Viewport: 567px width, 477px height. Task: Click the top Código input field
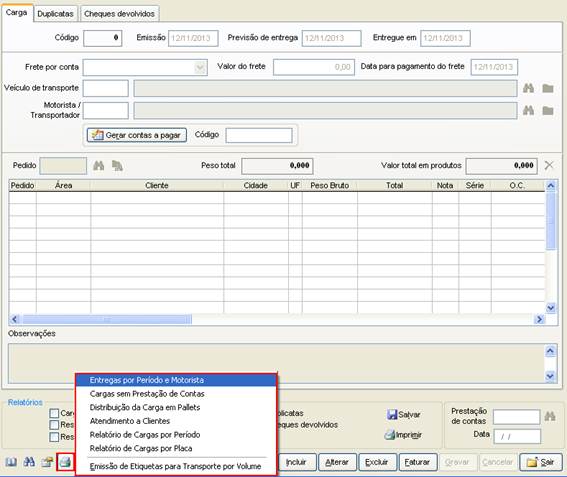click(103, 38)
